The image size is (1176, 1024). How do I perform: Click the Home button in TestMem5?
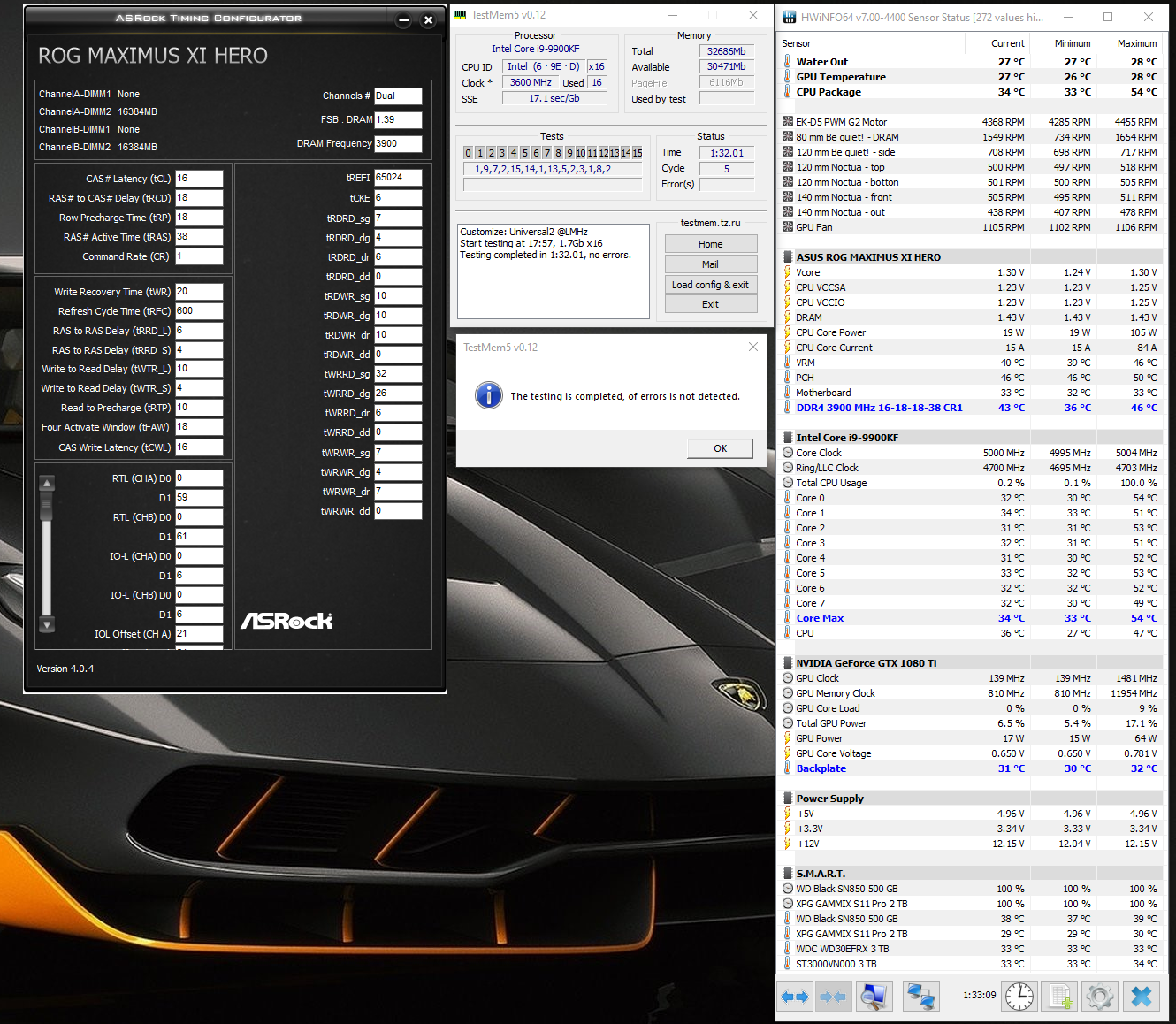(710, 244)
